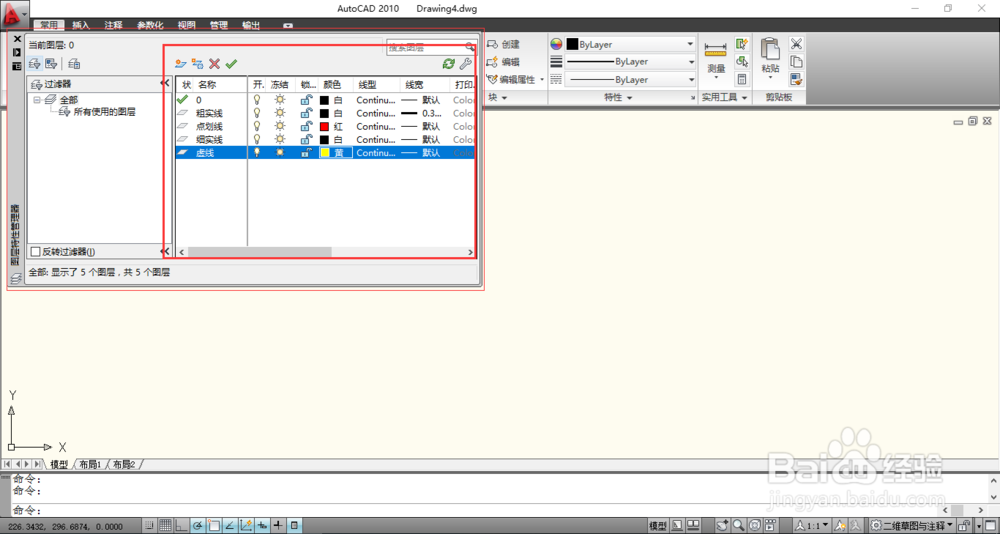Image resolution: width=1000 pixels, height=534 pixels.
Task: Click the black color swatch of 粗实线
Action: click(325, 113)
